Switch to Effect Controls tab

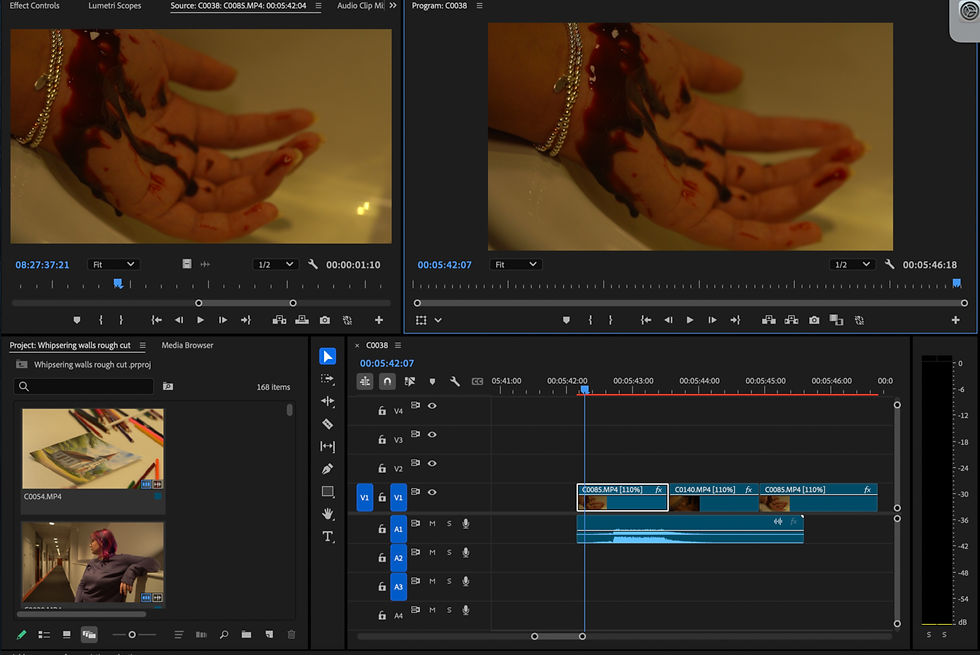click(x=34, y=6)
